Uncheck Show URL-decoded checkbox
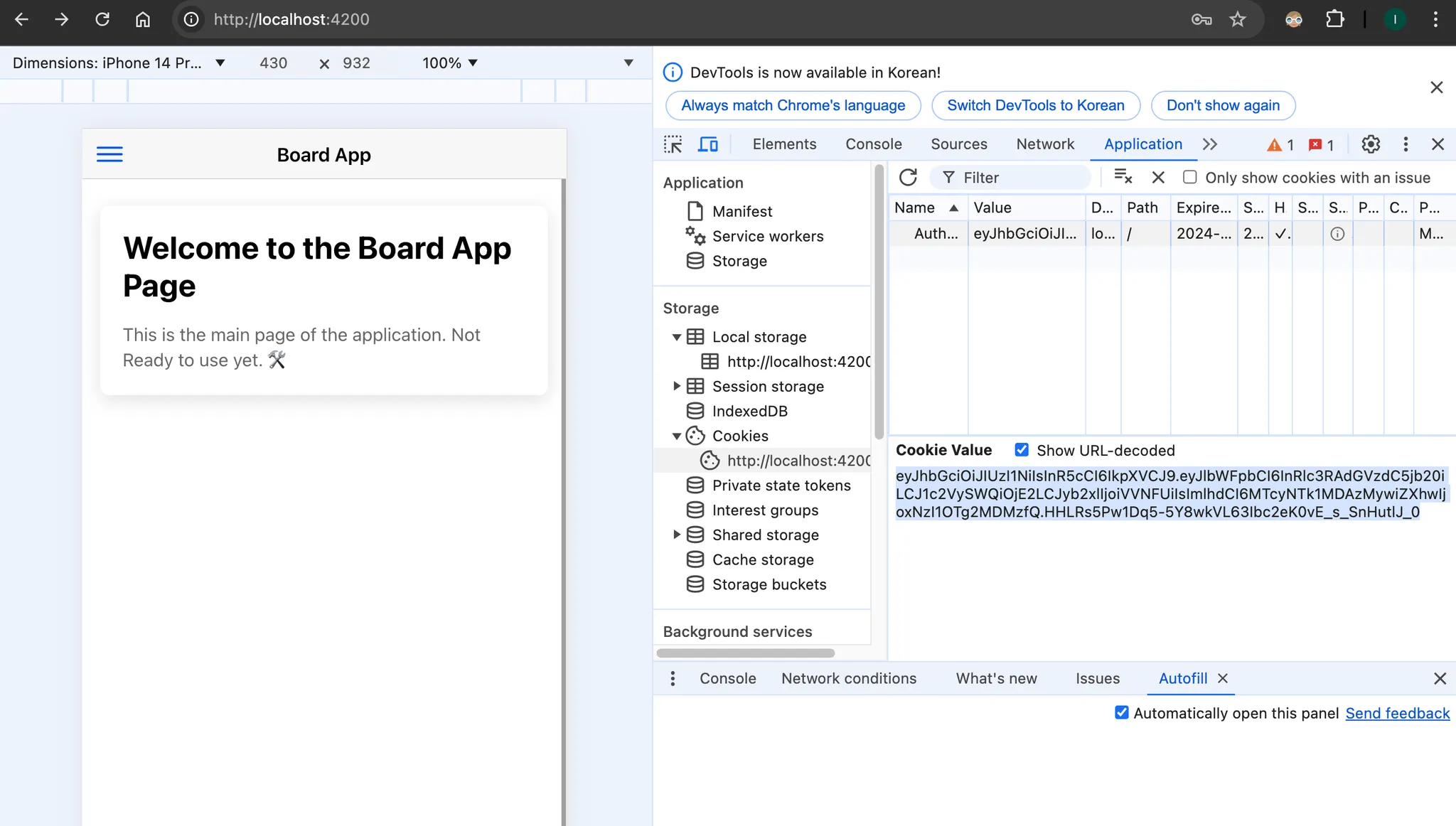Screen dimensions: 1456x826 tap(1022, 450)
